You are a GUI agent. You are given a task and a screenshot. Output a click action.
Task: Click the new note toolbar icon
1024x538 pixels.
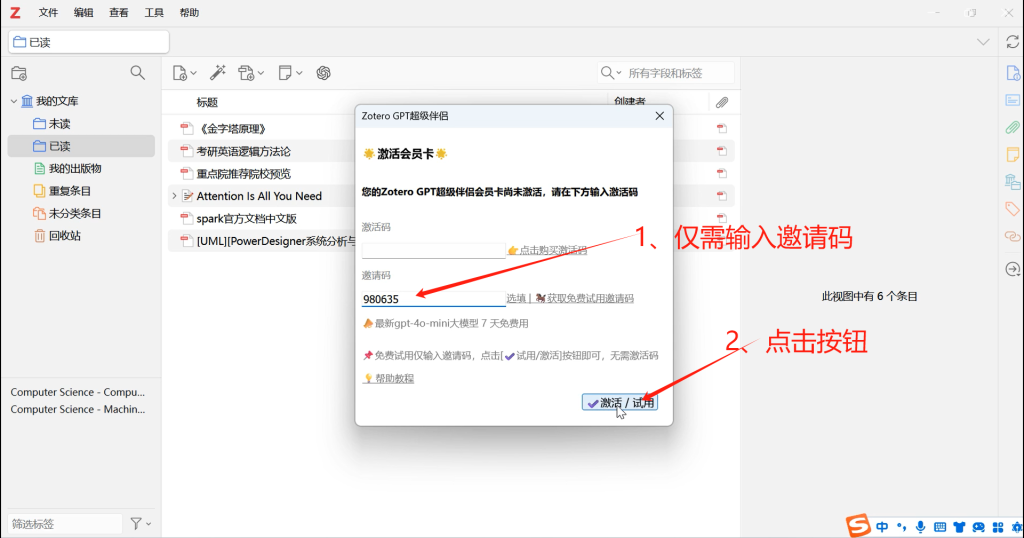tap(285, 72)
